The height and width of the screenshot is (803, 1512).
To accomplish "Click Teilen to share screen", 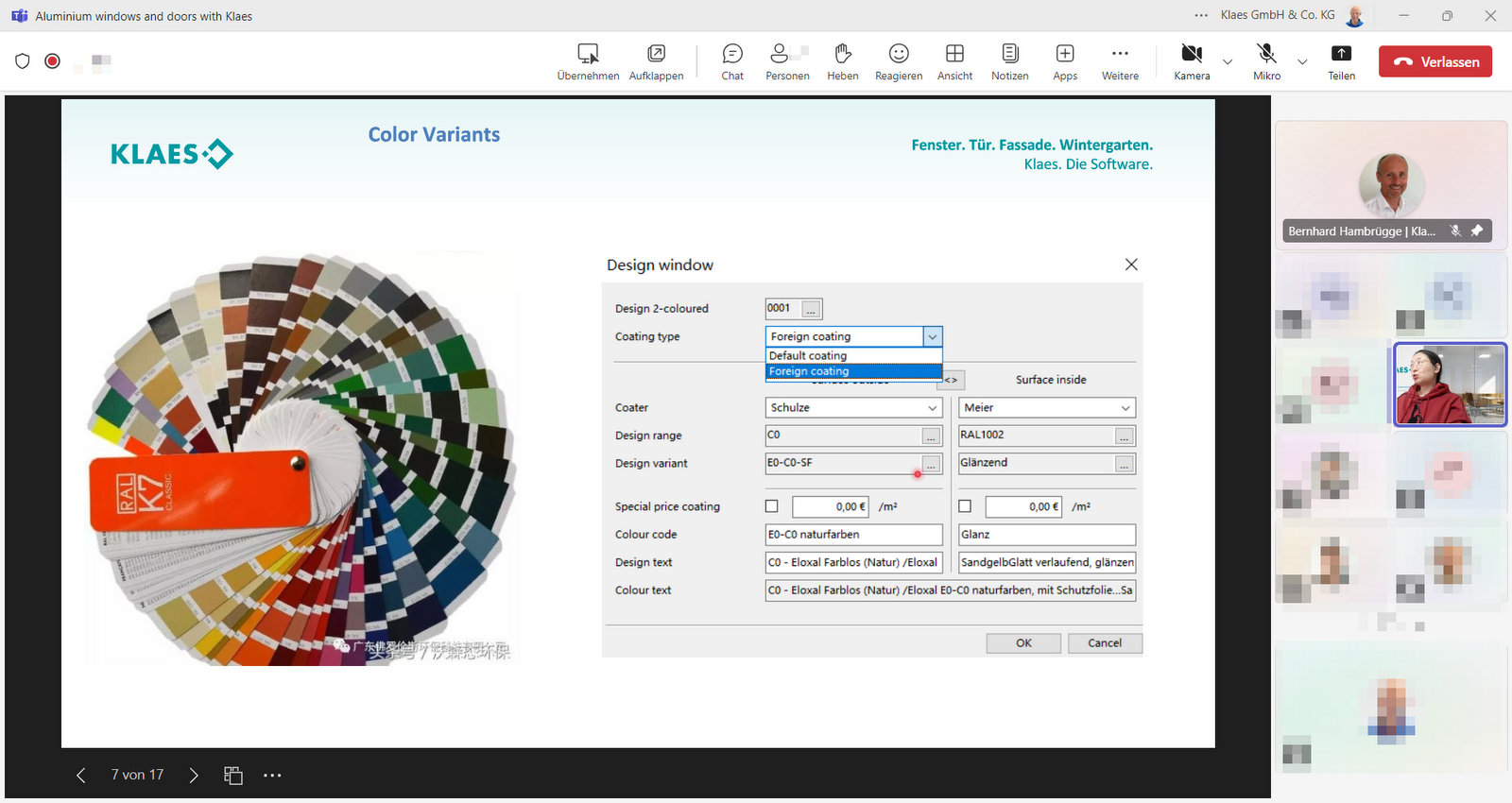I will tap(1341, 61).
